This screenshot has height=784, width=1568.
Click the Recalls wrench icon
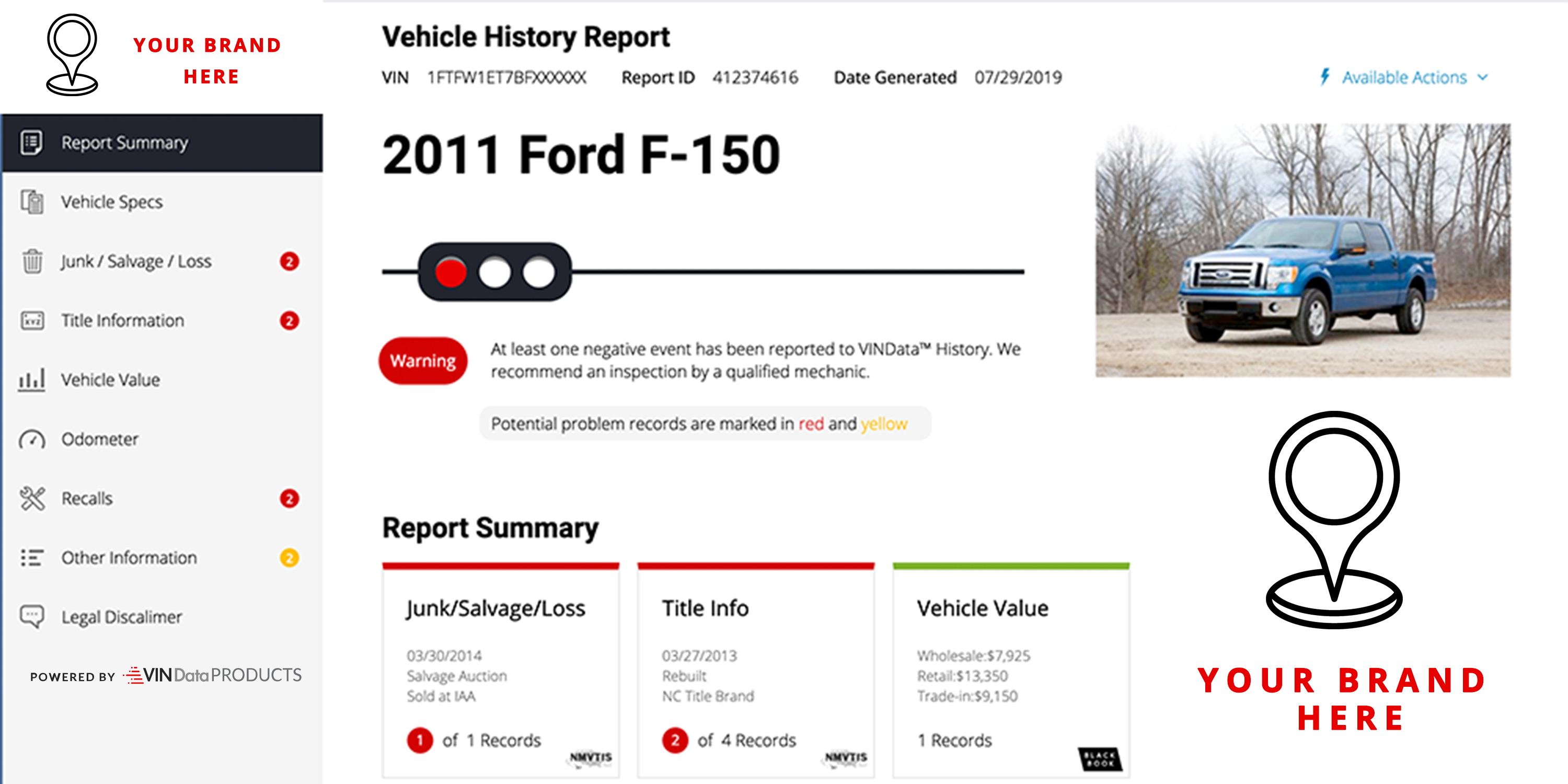pyautogui.click(x=32, y=498)
